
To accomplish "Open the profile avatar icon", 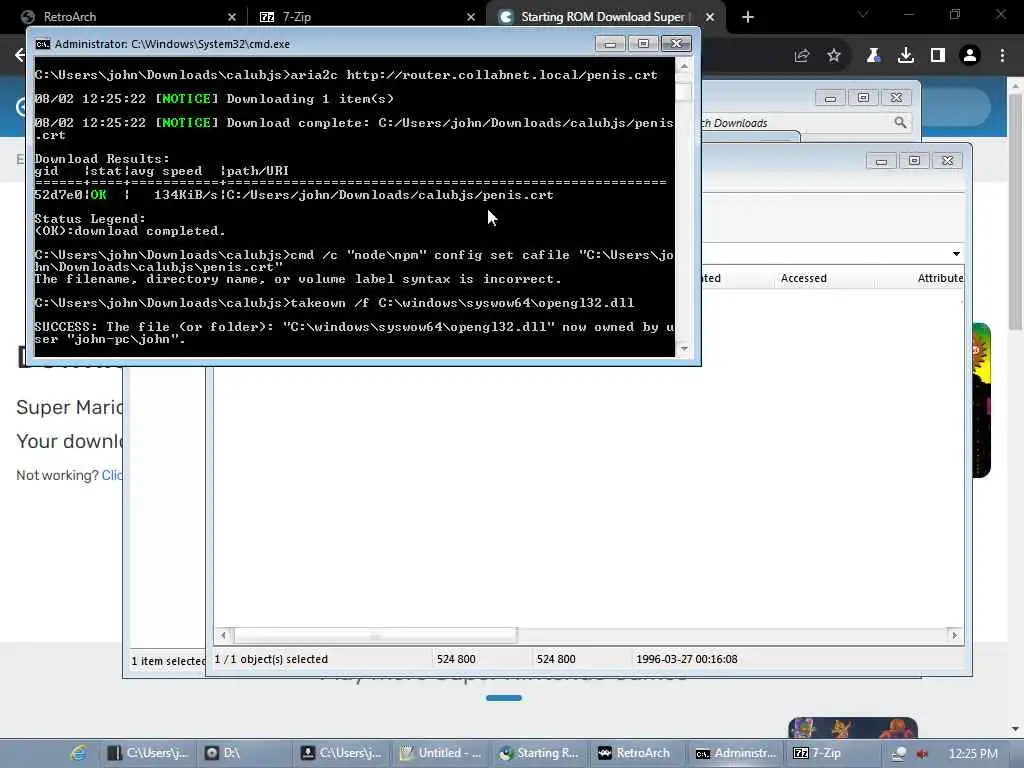I will pyautogui.click(x=970, y=56).
